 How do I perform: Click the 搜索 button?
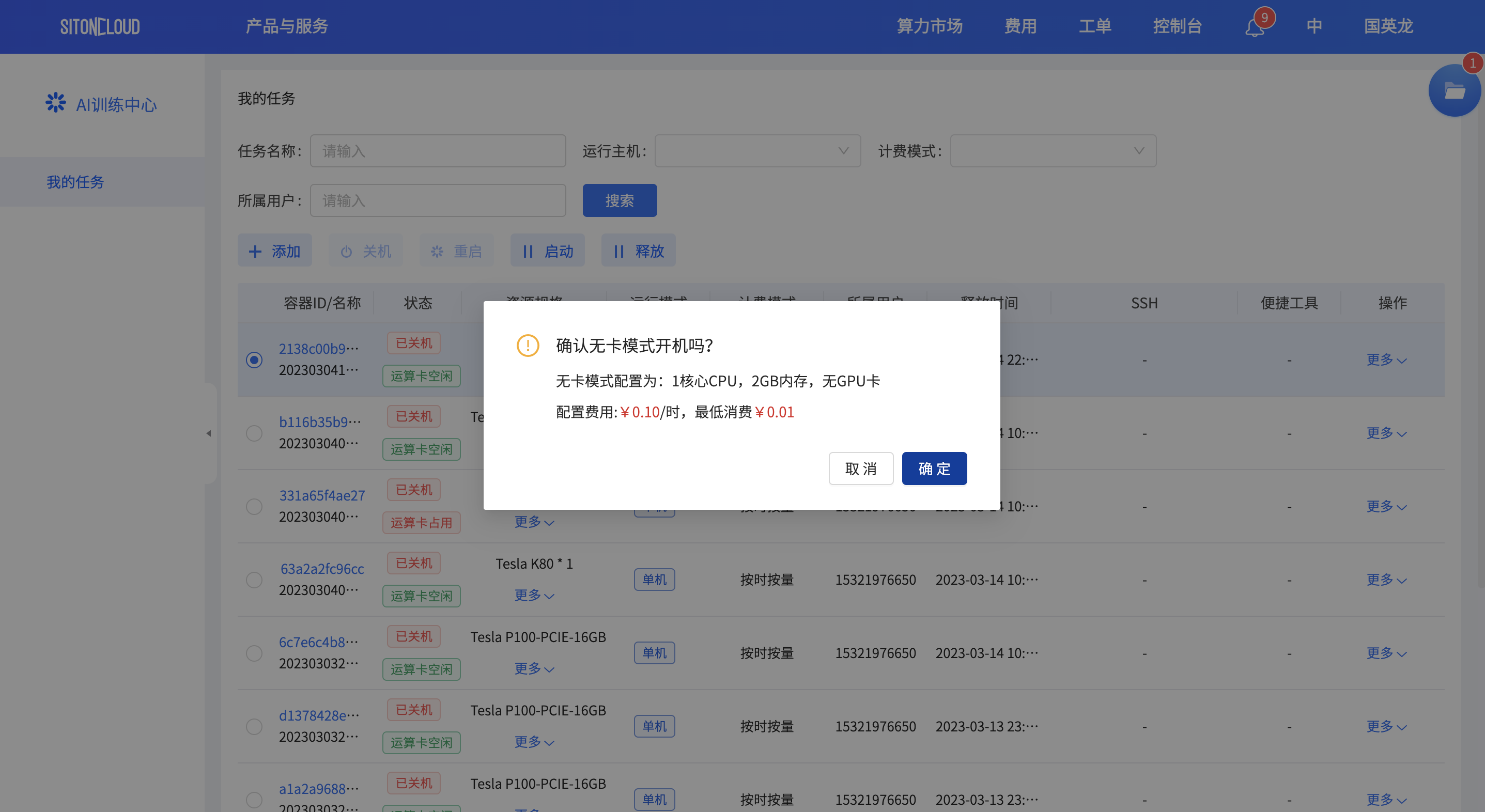coord(619,200)
